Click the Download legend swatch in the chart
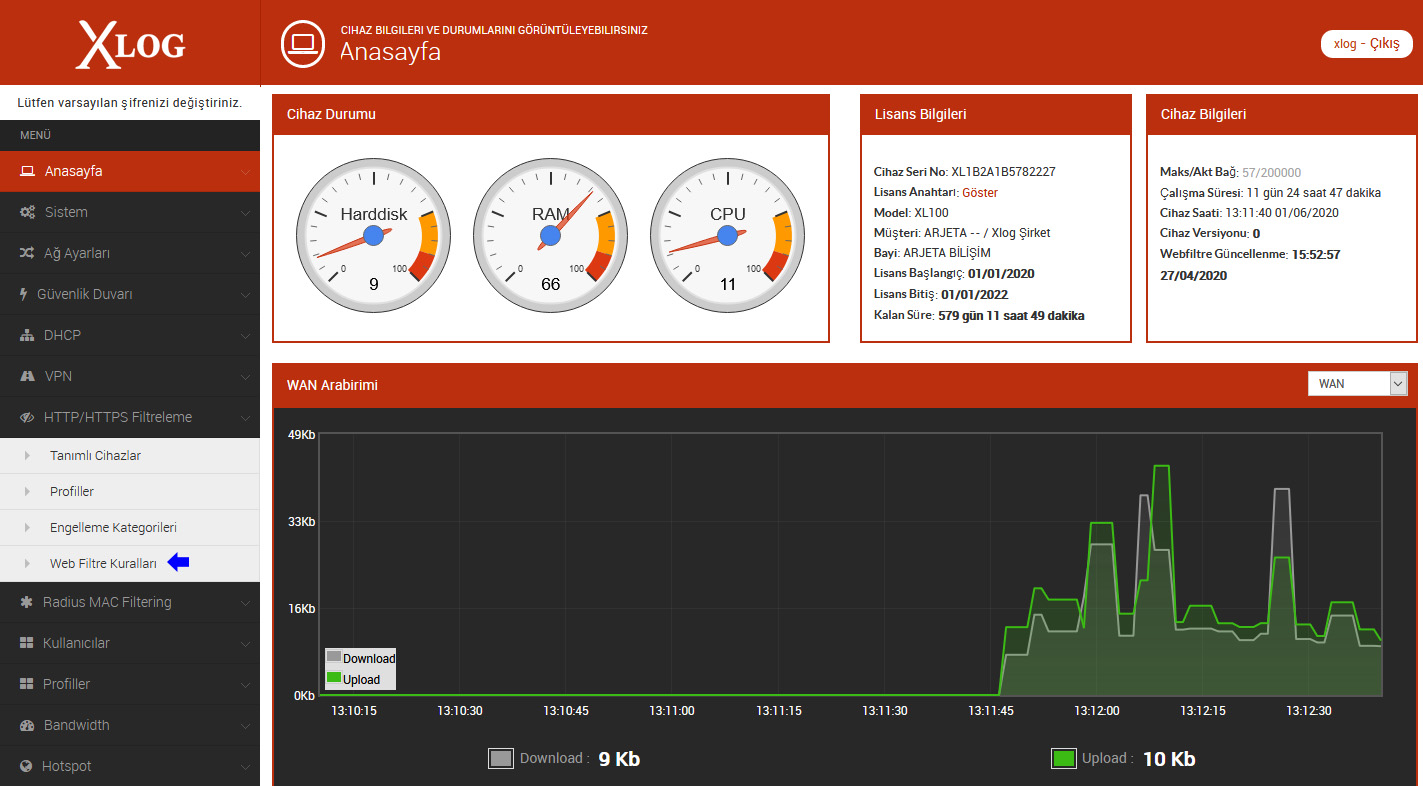 (334, 657)
